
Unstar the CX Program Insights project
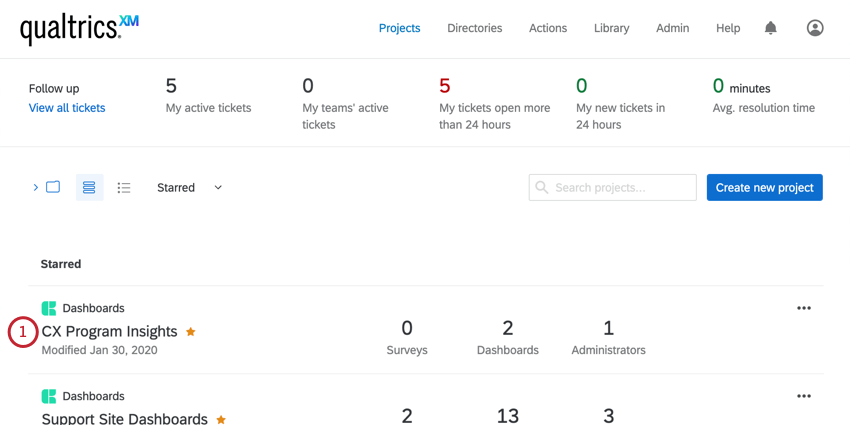point(191,331)
